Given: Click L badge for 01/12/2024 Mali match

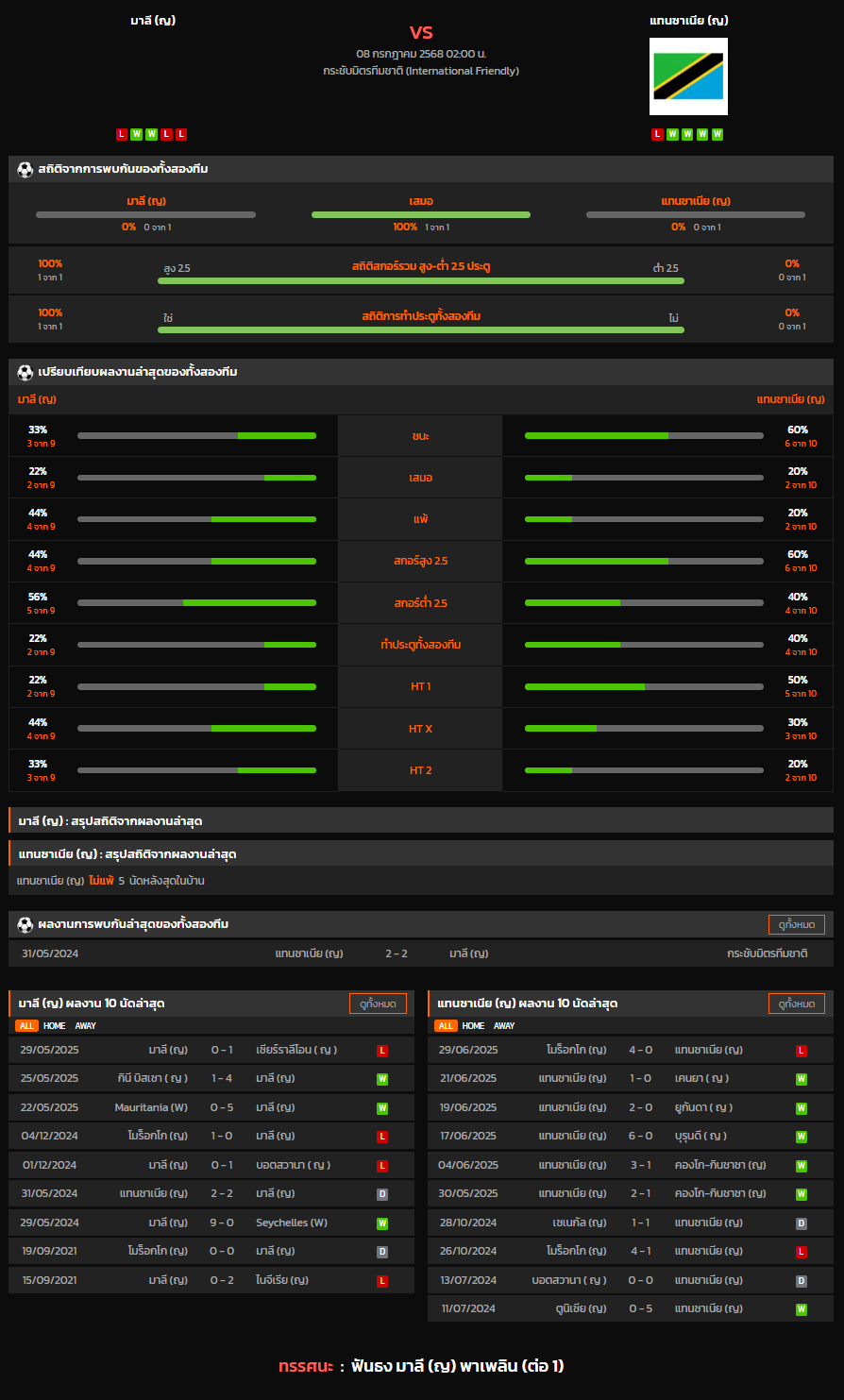Looking at the screenshot, I should pos(382,1166).
